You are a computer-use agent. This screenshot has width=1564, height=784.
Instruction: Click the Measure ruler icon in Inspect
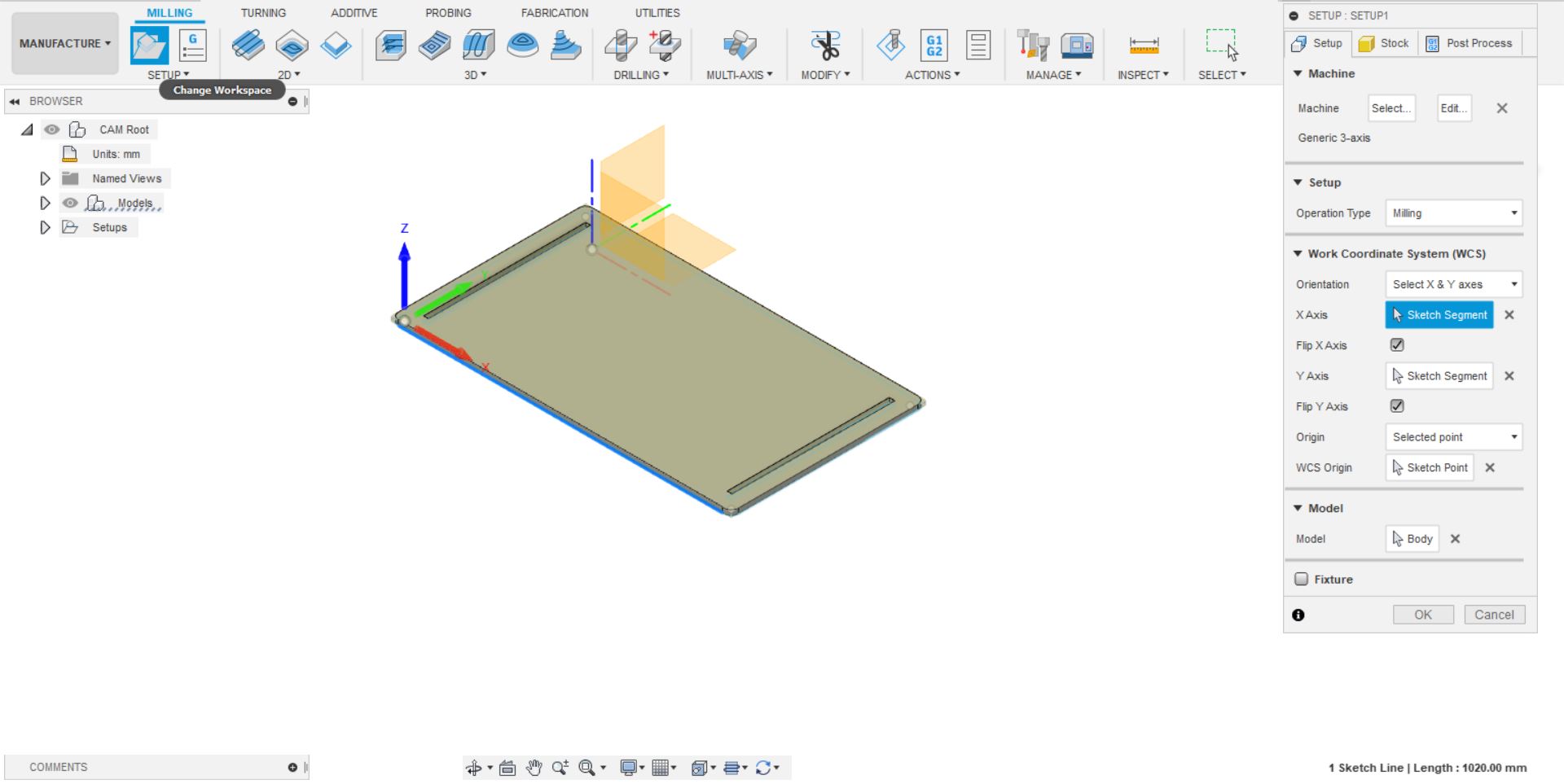(x=1144, y=46)
